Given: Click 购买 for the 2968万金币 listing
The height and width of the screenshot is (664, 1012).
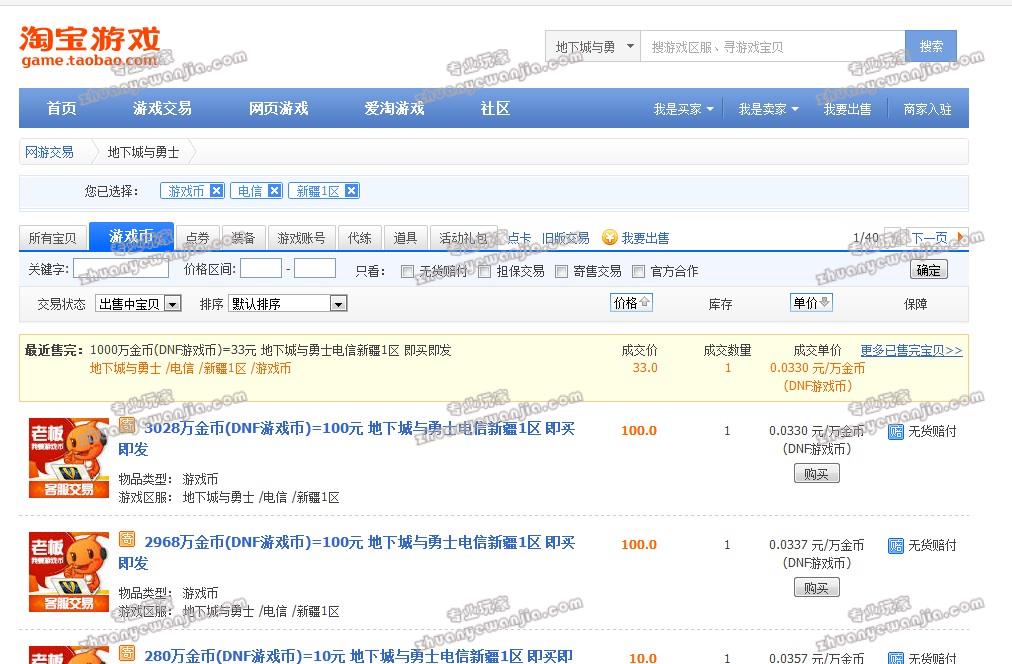Looking at the screenshot, I should point(816,588).
